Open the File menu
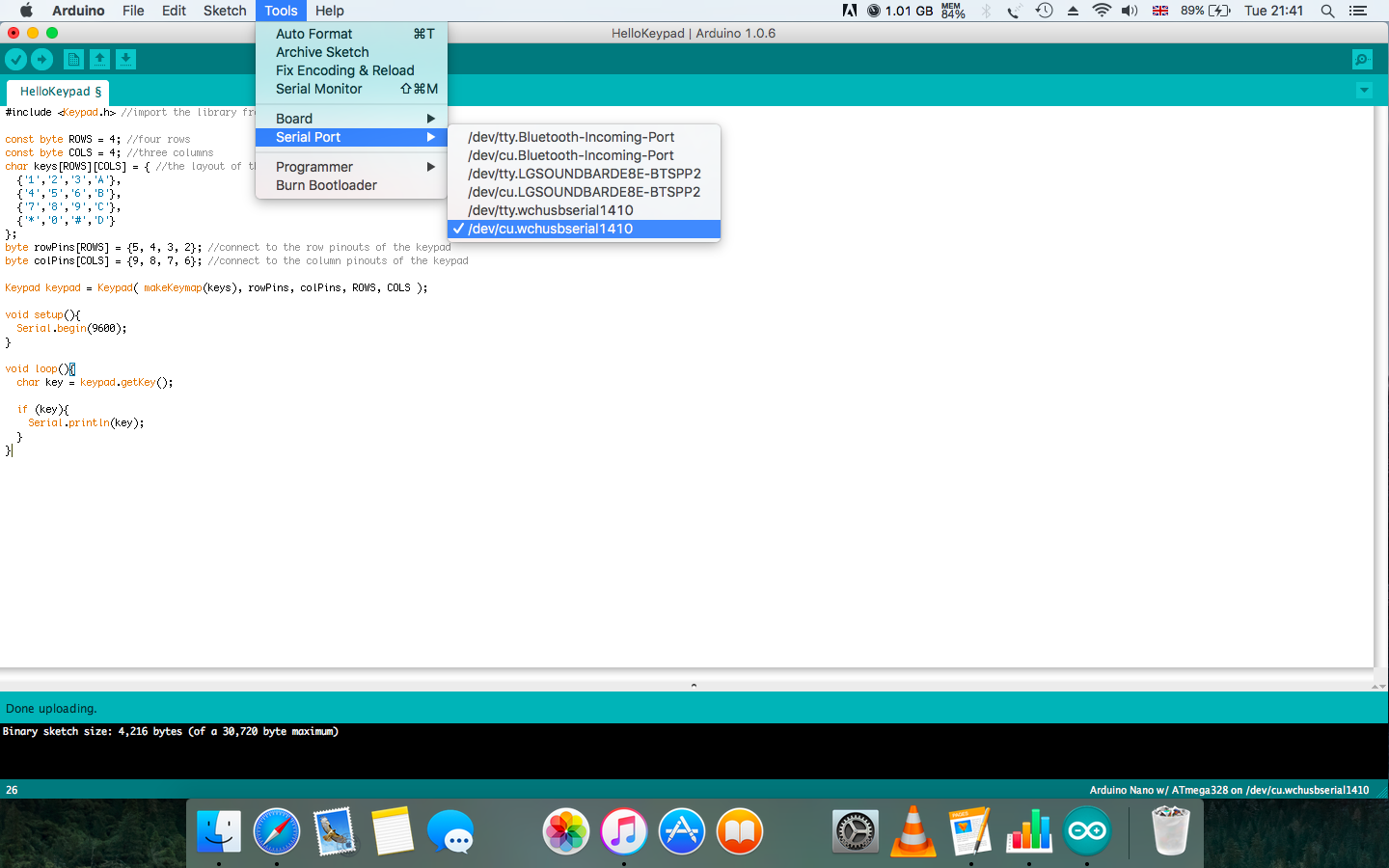 pos(133,11)
